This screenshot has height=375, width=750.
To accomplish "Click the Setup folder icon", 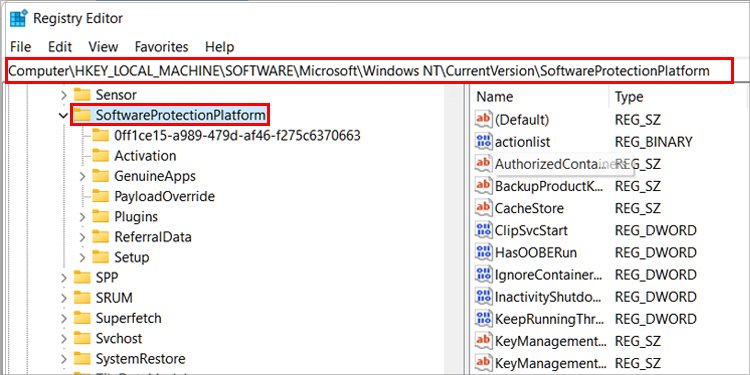I will coord(100,257).
